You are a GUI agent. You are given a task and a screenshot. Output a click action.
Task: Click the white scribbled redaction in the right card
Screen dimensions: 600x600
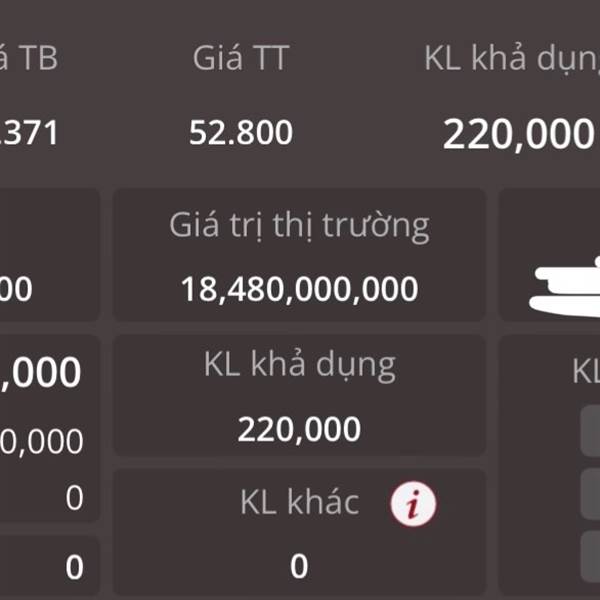click(x=564, y=288)
